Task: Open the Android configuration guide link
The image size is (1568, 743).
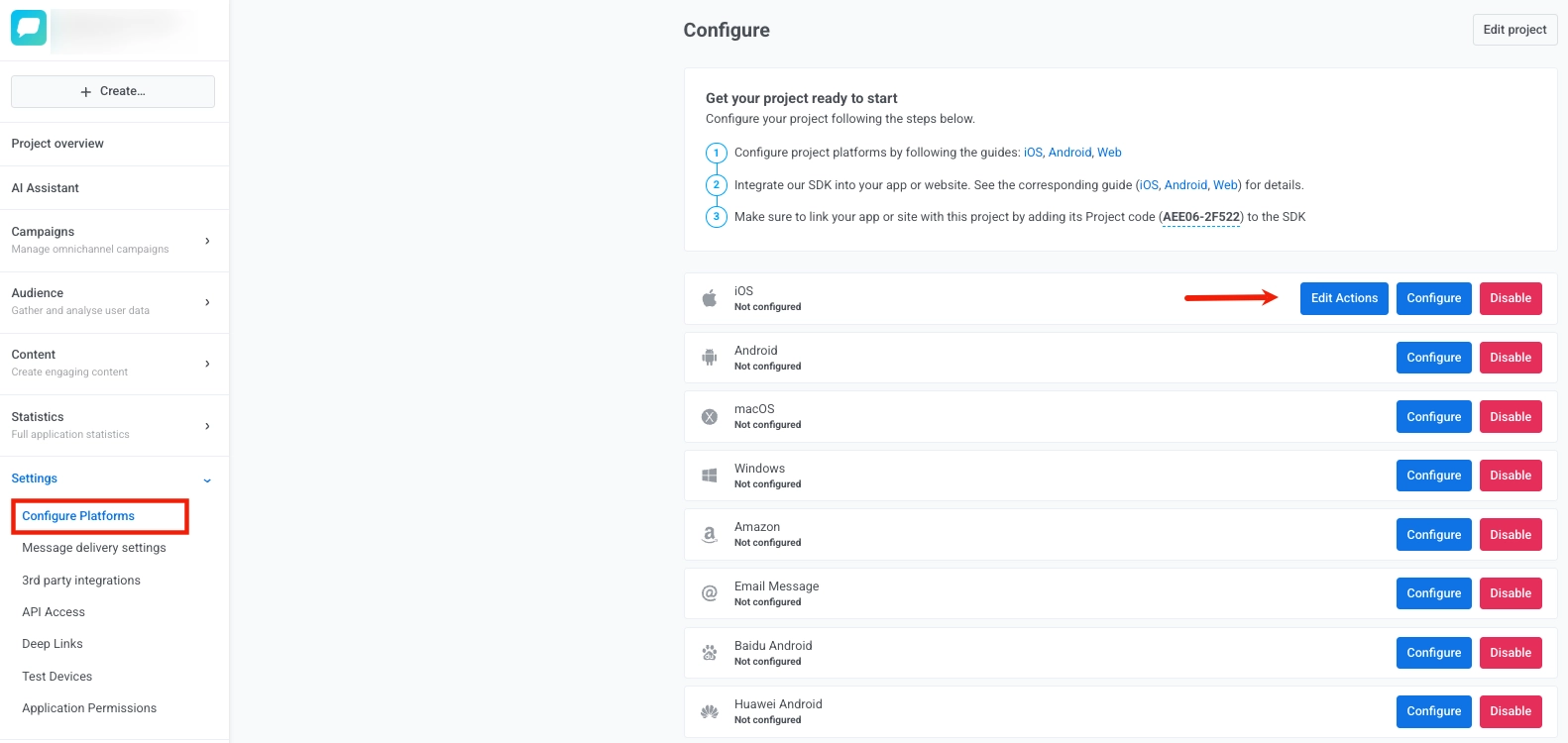Action: (1070, 152)
